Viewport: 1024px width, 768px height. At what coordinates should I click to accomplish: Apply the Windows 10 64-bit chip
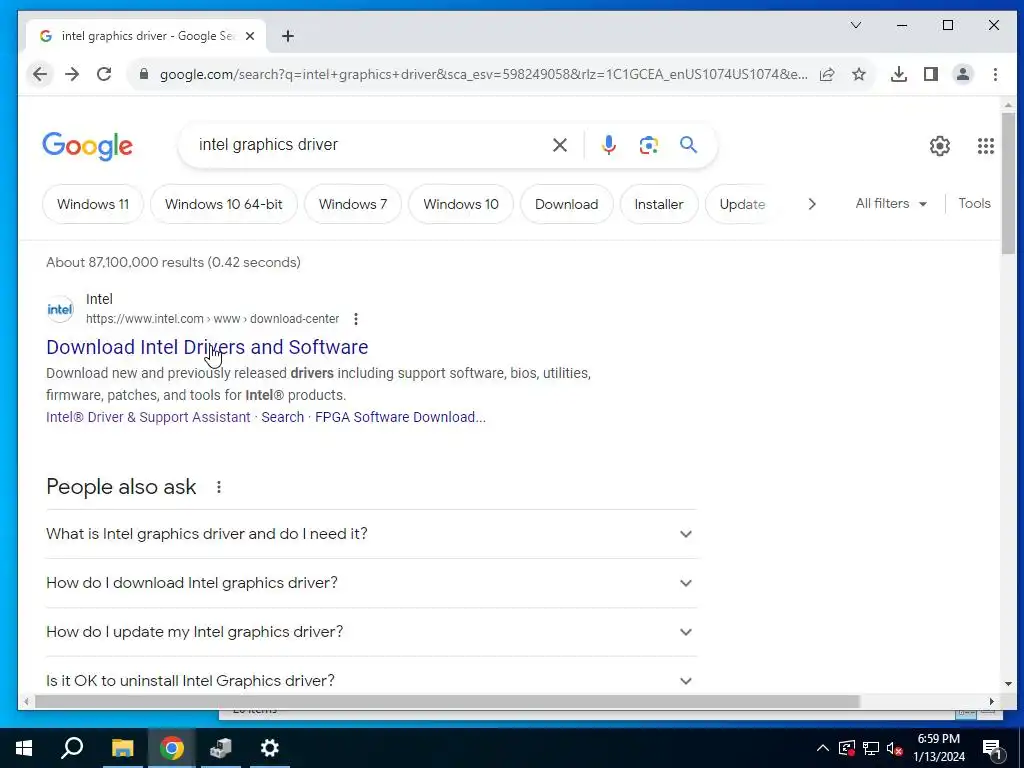(x=223, y=204)
